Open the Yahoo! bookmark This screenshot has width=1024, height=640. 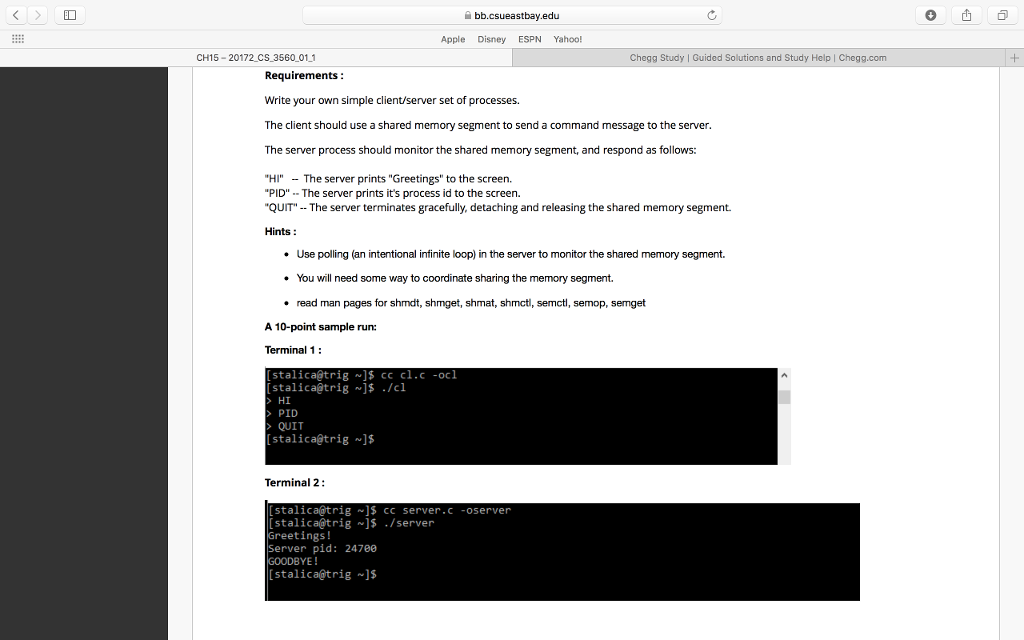point(567,39)
